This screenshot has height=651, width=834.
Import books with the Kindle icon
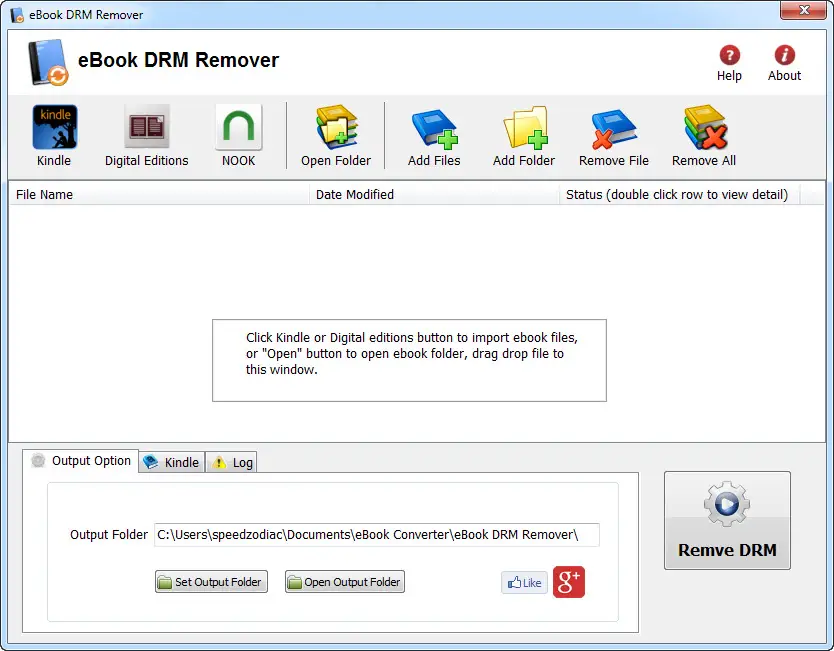pyautogui.click(x=54, y=127)
